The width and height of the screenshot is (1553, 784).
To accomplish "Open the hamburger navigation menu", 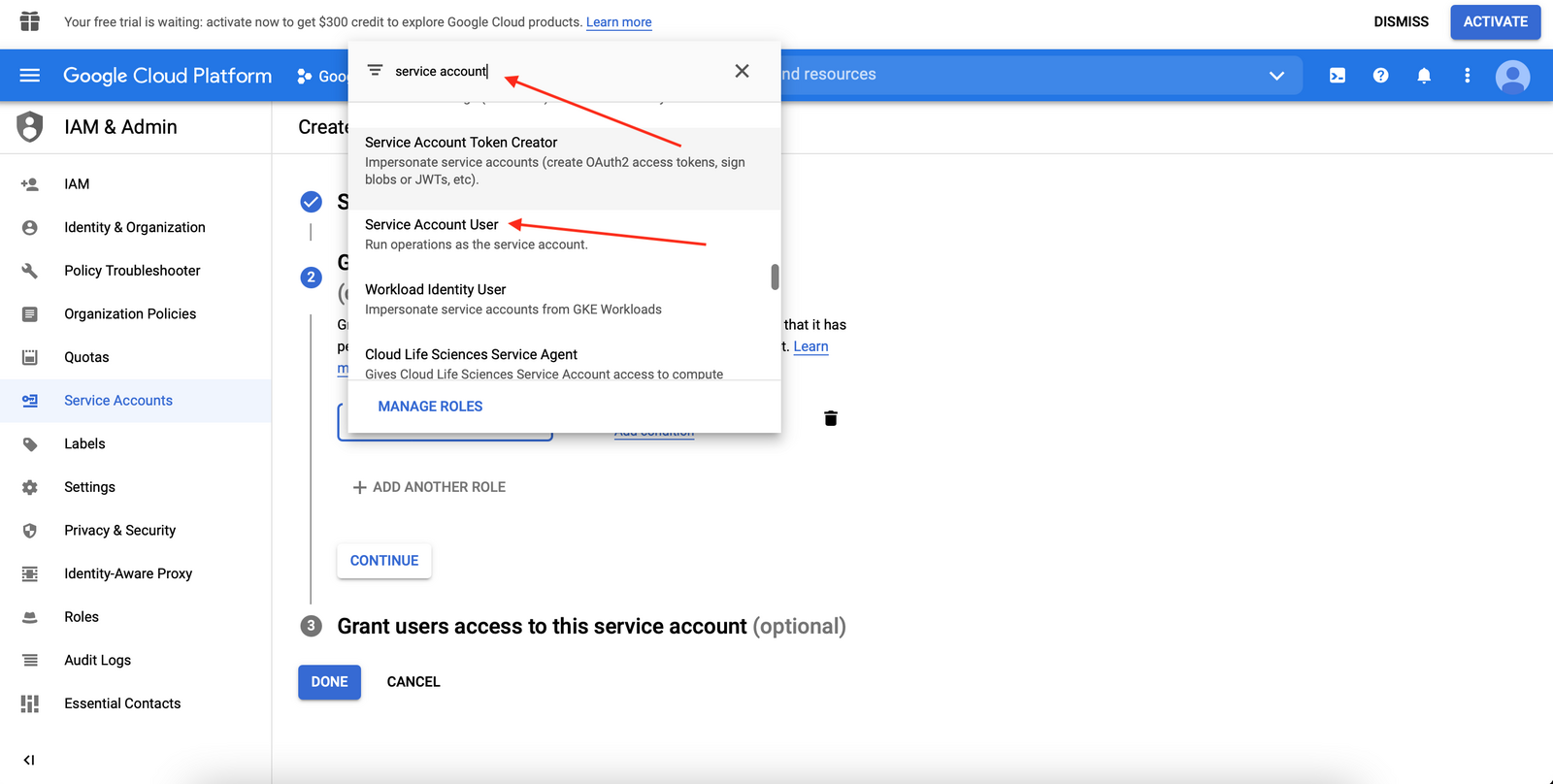I will point(29,76).
